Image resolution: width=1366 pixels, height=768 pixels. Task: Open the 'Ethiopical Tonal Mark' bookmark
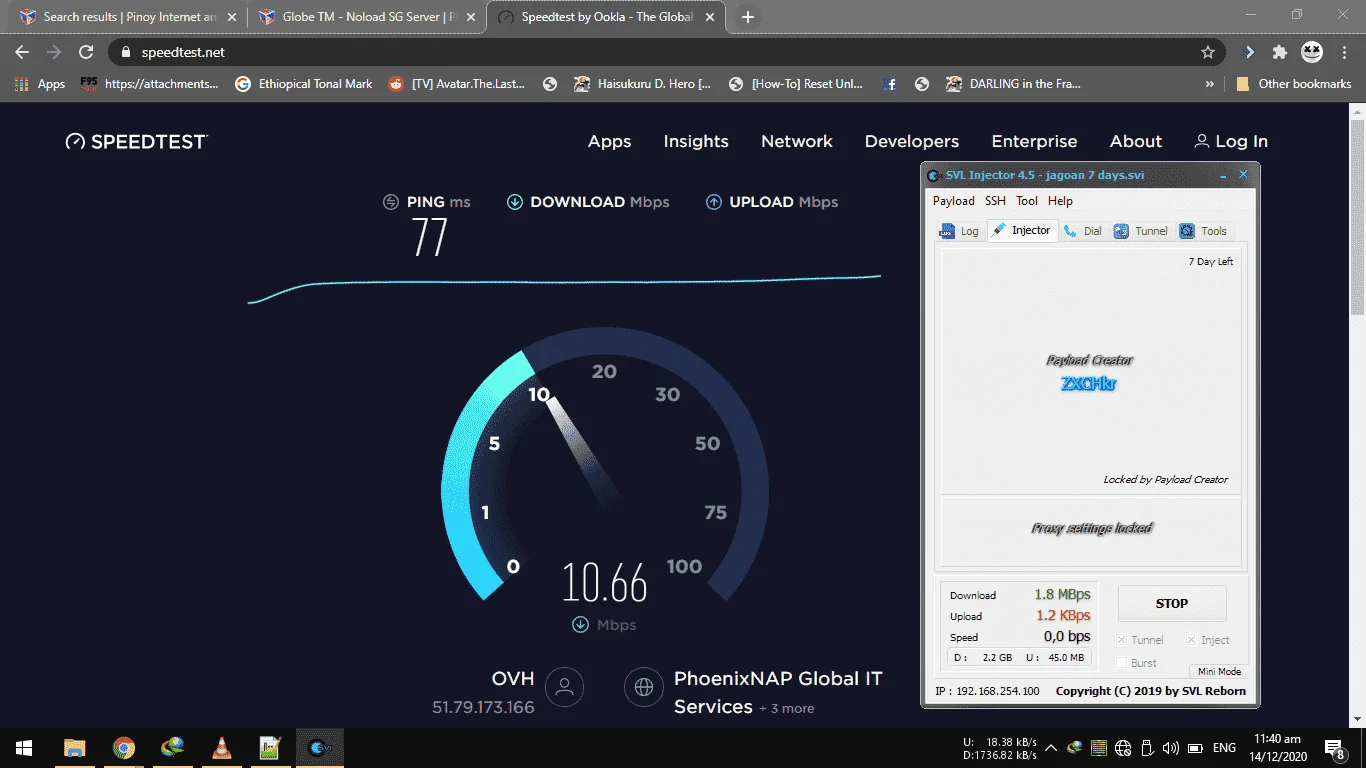click(304, 84)
